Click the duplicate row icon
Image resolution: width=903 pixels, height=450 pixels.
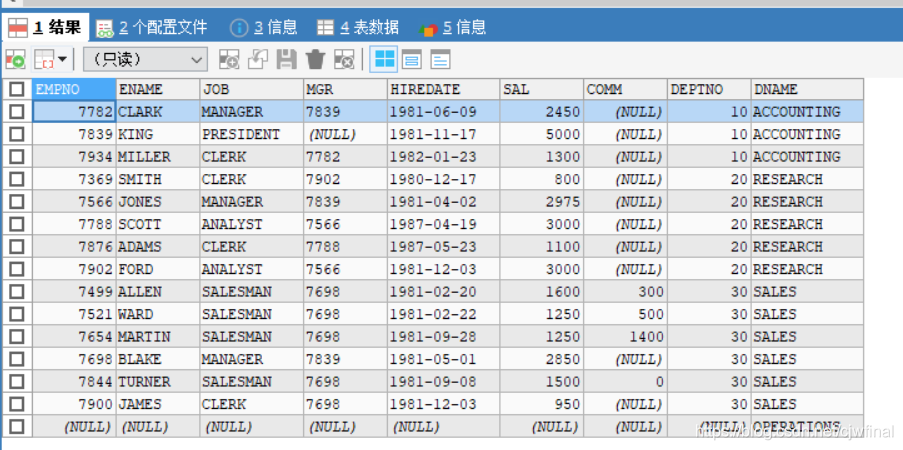coord(257,59)
